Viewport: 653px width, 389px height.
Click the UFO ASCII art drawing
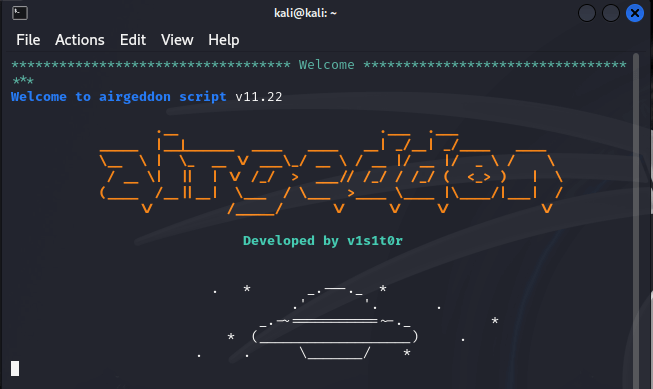pyautogui.click(x=334, y=322)
